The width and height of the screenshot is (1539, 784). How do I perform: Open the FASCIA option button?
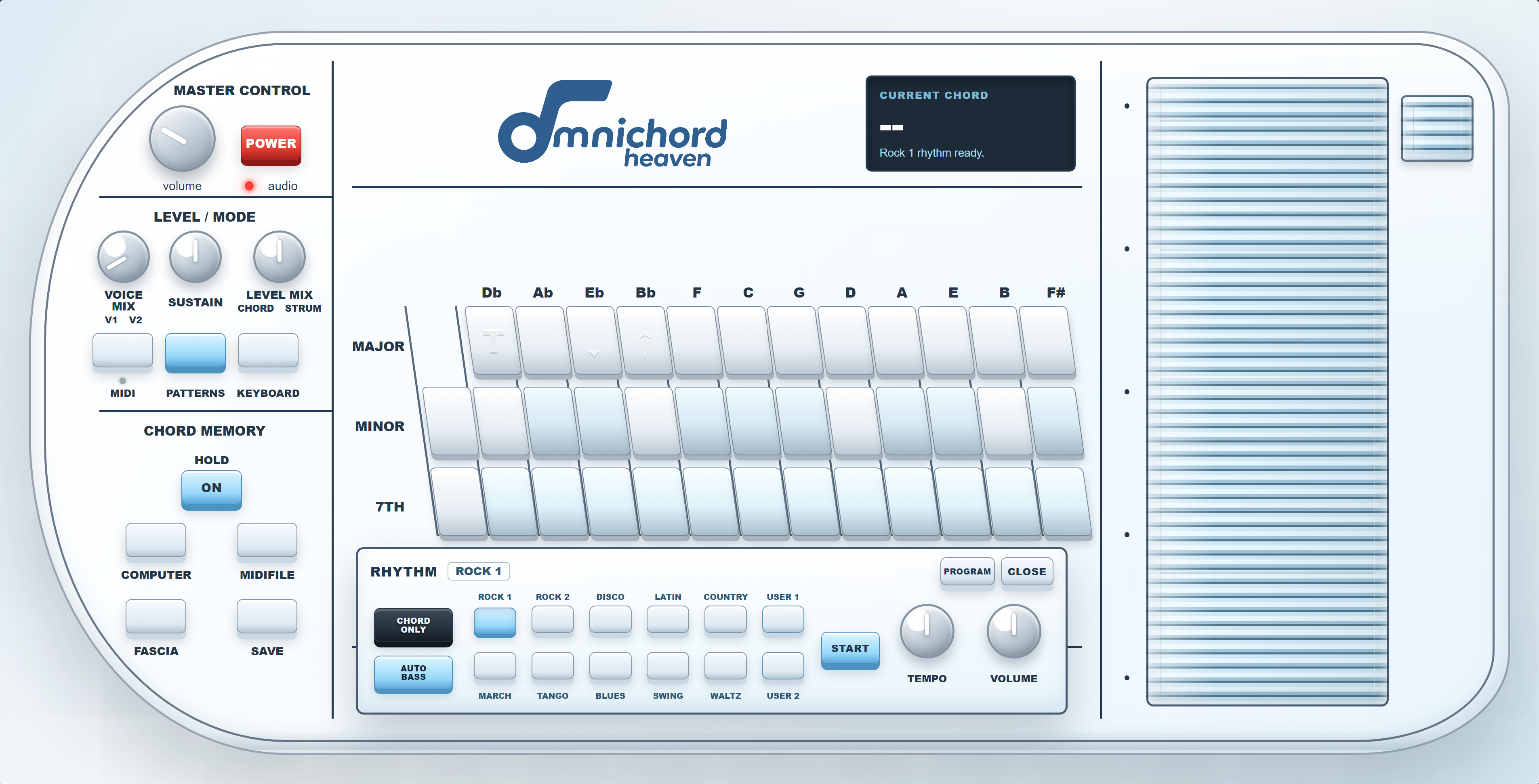coord(156,618)
